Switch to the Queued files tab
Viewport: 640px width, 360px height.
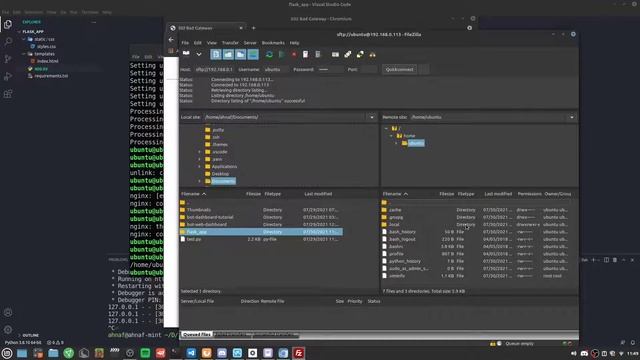pos(197,334)
